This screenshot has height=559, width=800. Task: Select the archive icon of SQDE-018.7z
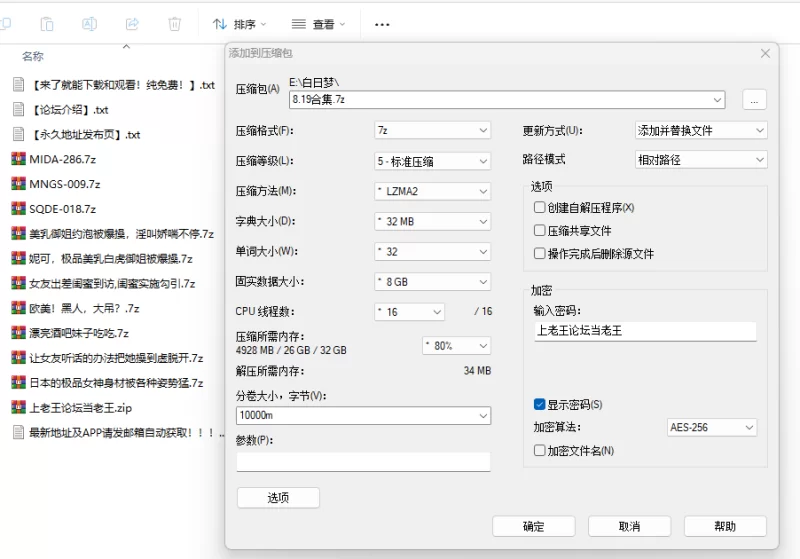click(18, 209)
